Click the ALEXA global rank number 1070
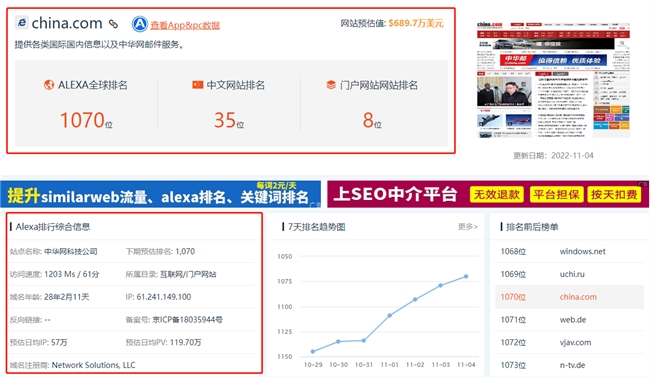The width and height of the screenshot is (650, 378). point(82,120)
